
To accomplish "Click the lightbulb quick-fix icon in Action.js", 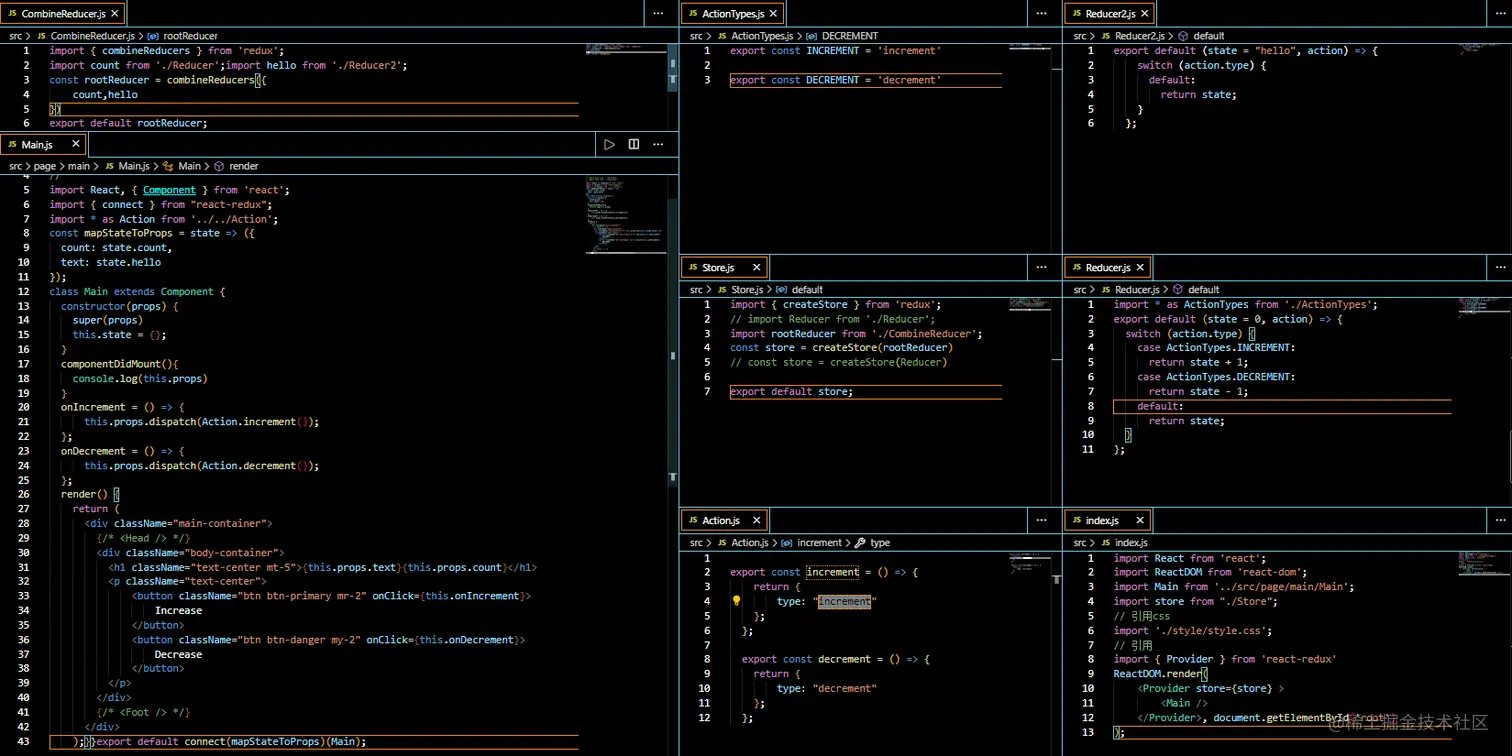I will [x=736, y=602].
